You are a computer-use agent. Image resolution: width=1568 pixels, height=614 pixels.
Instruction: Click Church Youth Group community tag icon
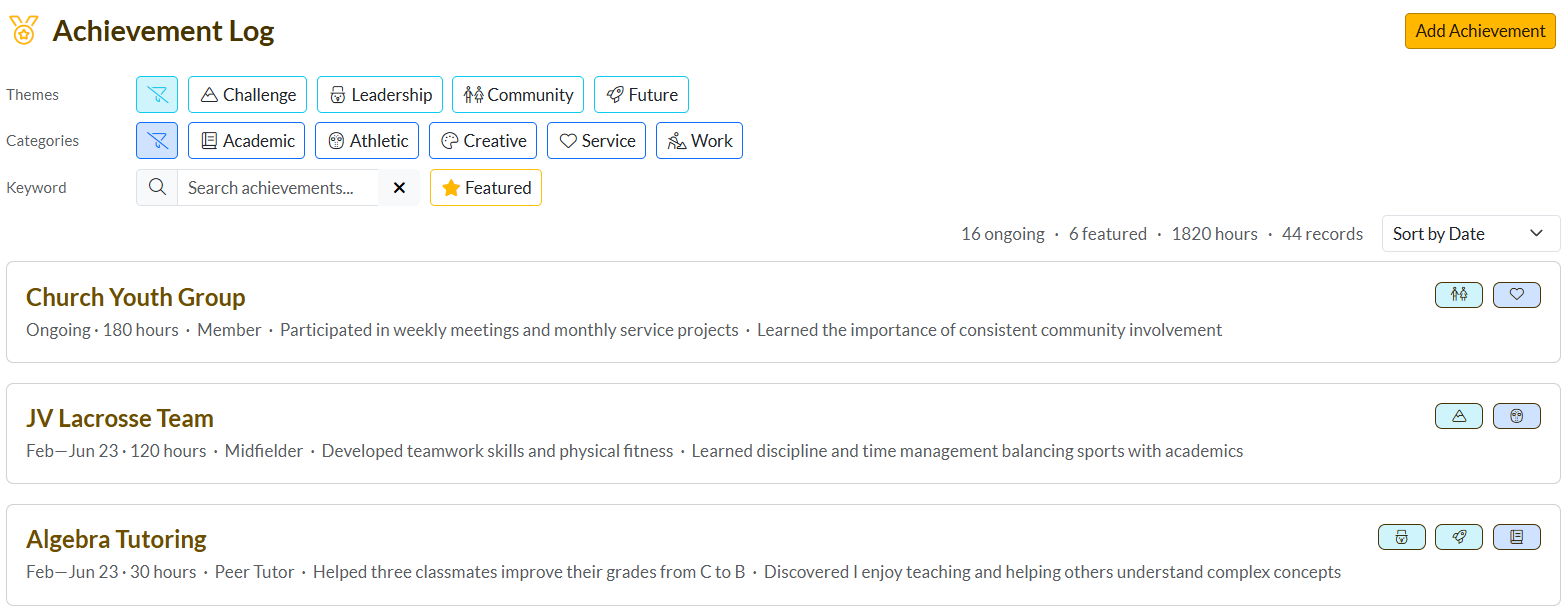coord(1459,295)
